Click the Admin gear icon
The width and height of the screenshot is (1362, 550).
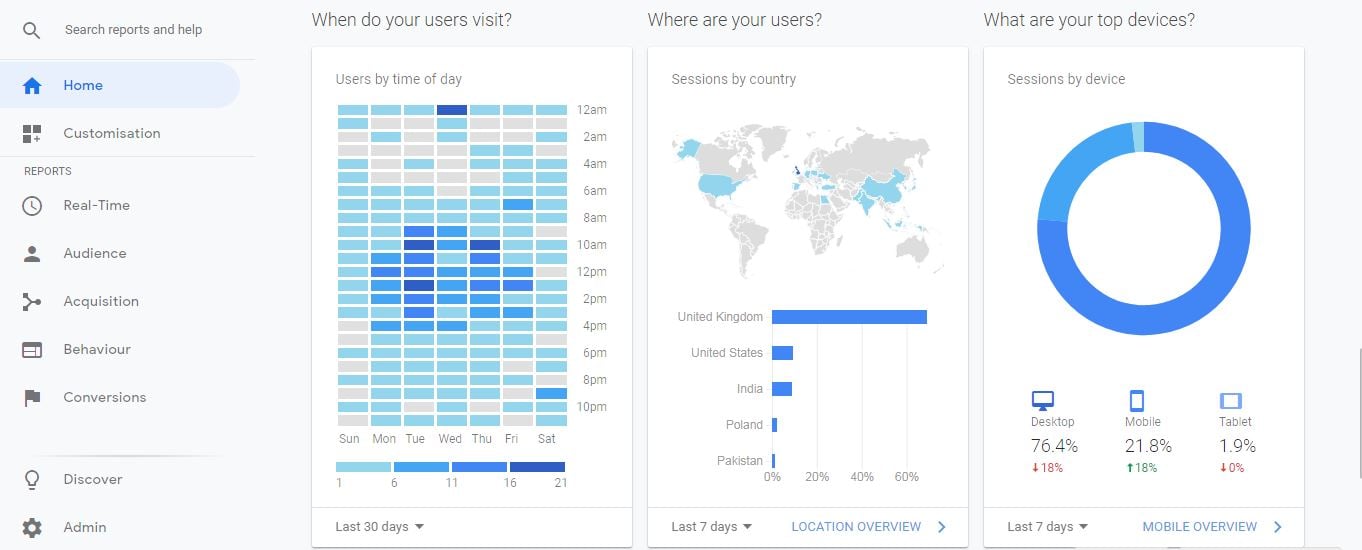pyautogui.click(x=32, y=528)
